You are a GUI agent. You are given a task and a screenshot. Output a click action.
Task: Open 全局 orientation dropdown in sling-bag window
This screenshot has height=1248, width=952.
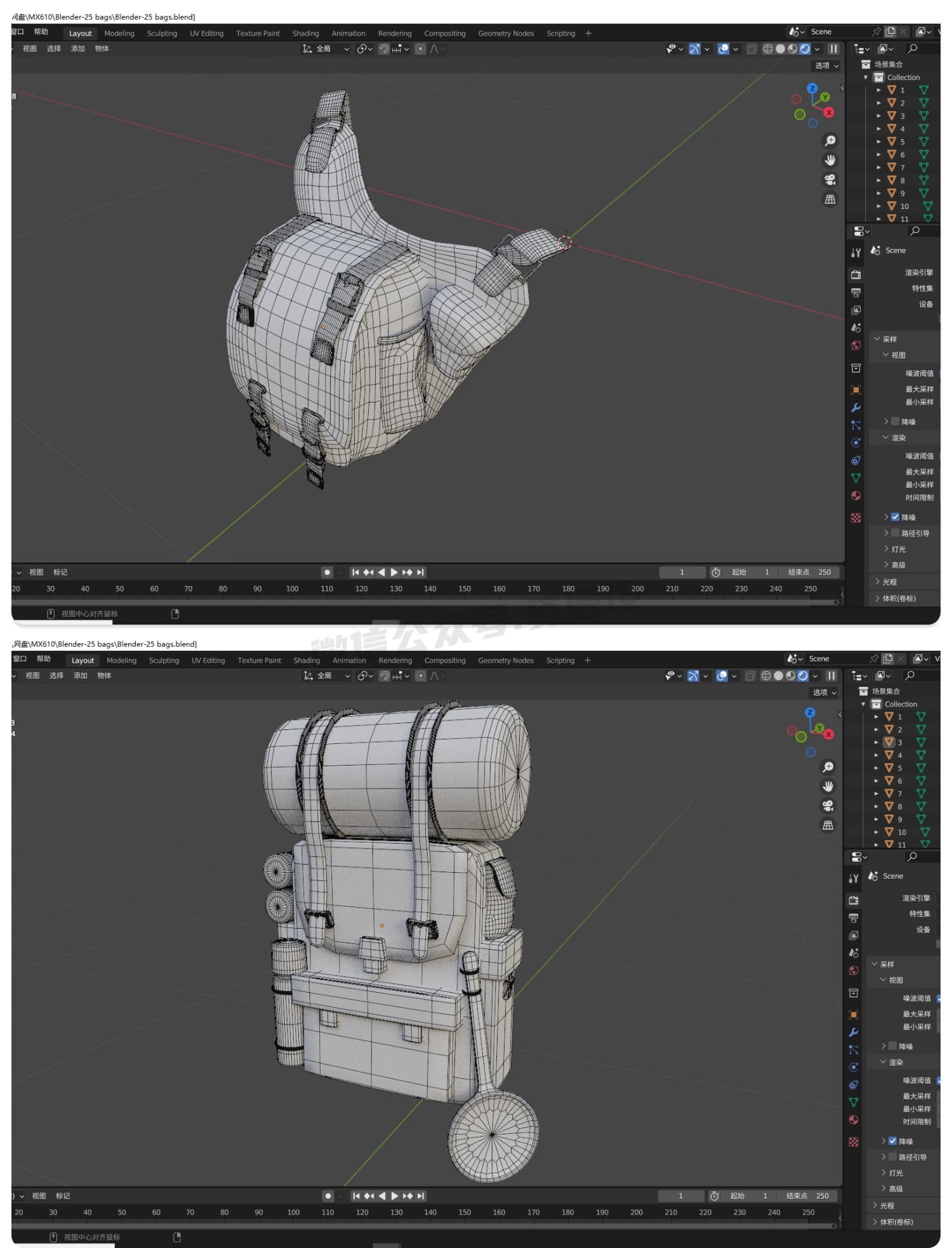coord(326,49)
